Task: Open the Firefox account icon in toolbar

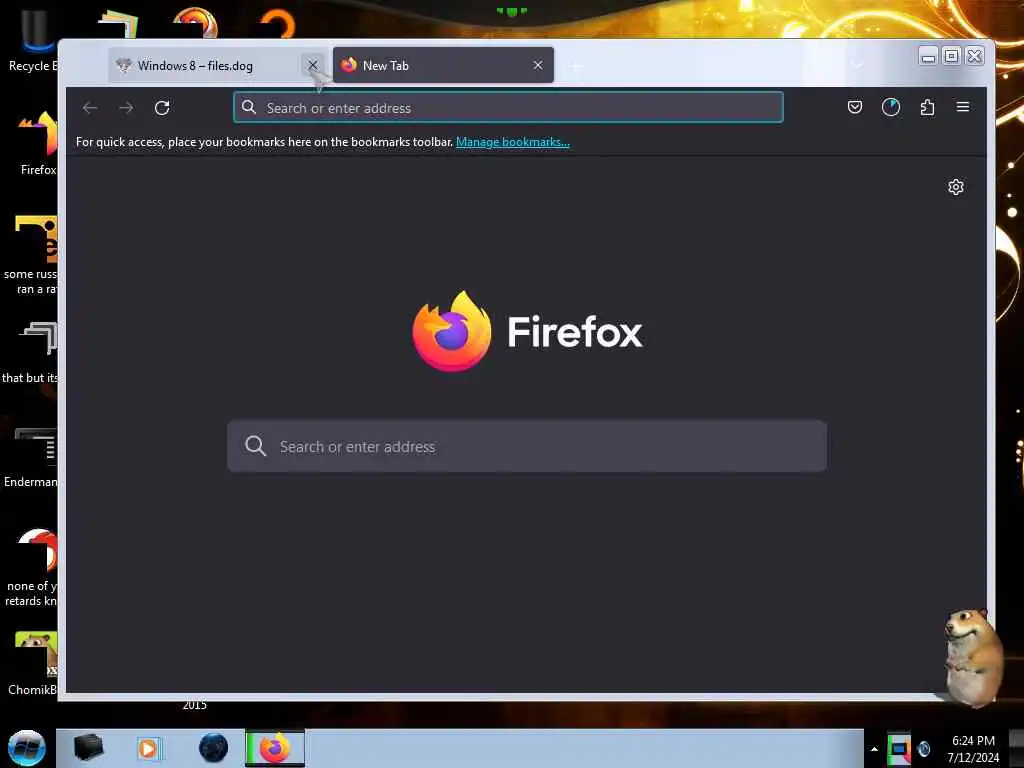Action: (x=891, y=107)
